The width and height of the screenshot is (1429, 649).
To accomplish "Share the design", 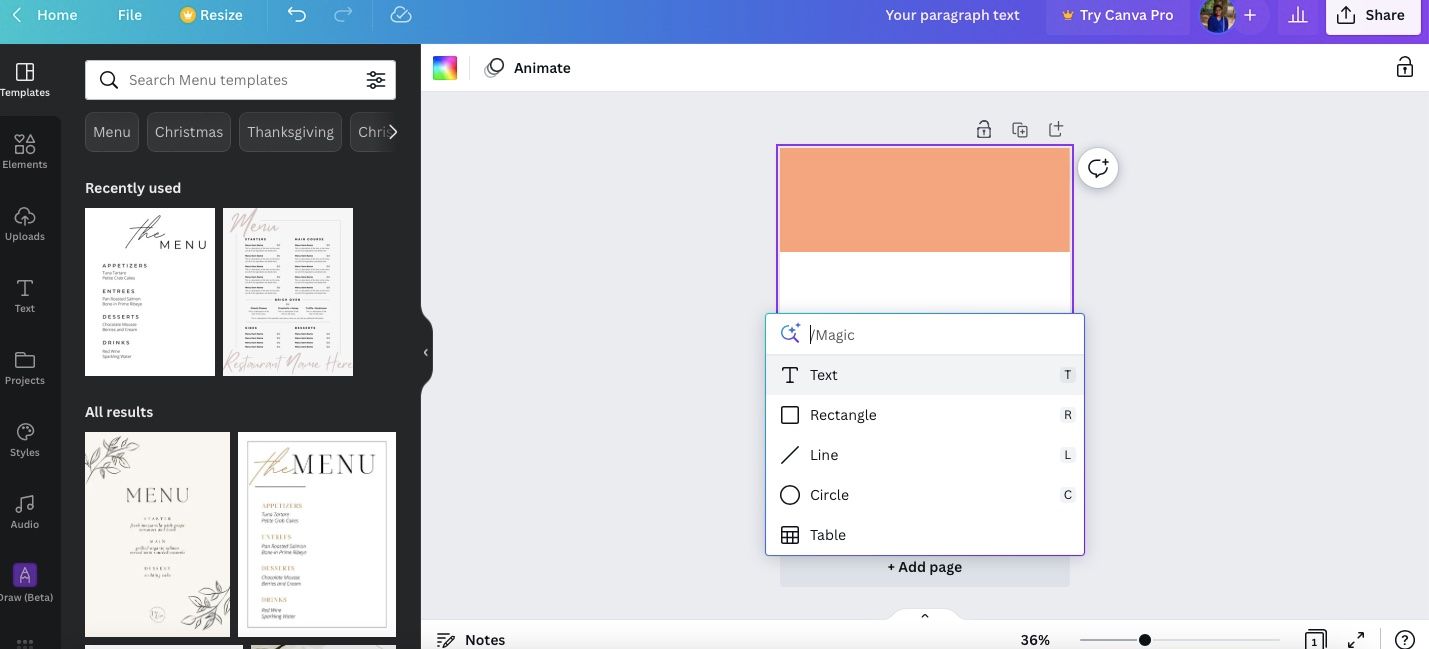I will (x=1372, y=15).
